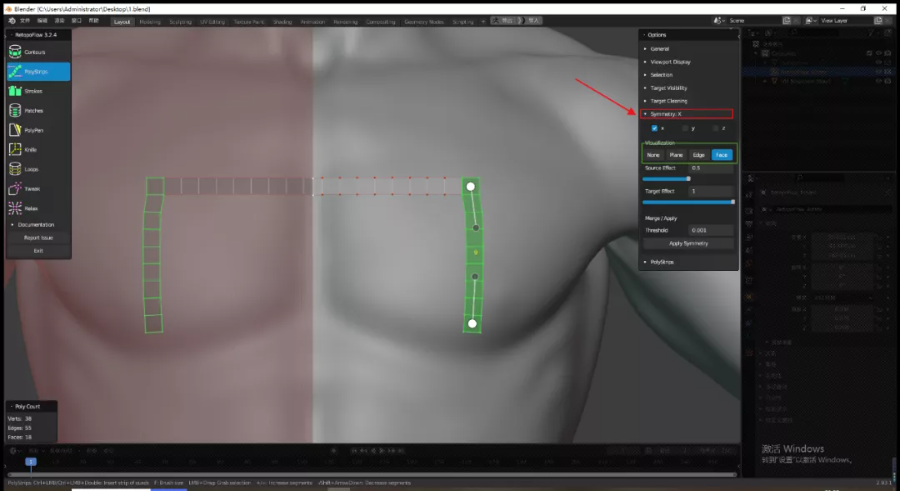Click the Apply Symmetry button

click(x=688, y=243)
